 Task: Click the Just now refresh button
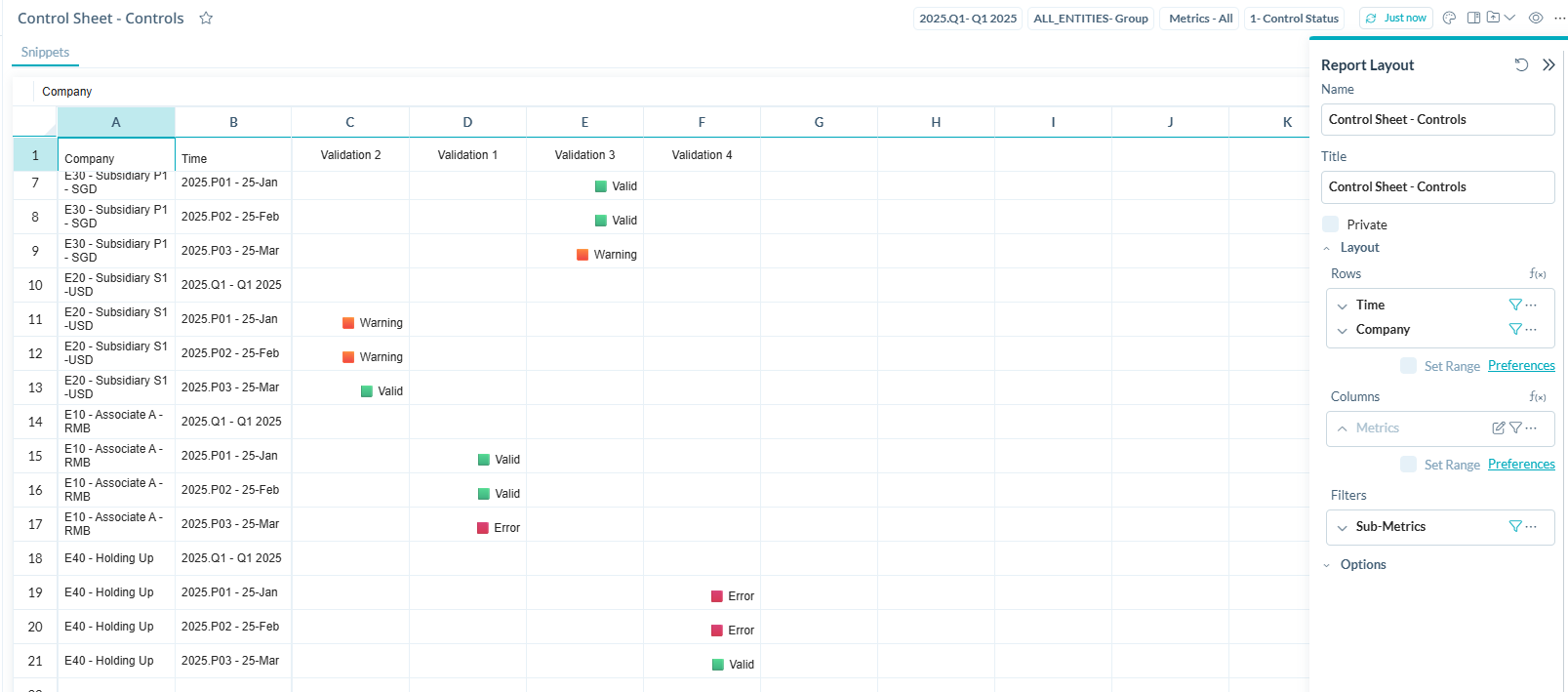[1395, 19]
